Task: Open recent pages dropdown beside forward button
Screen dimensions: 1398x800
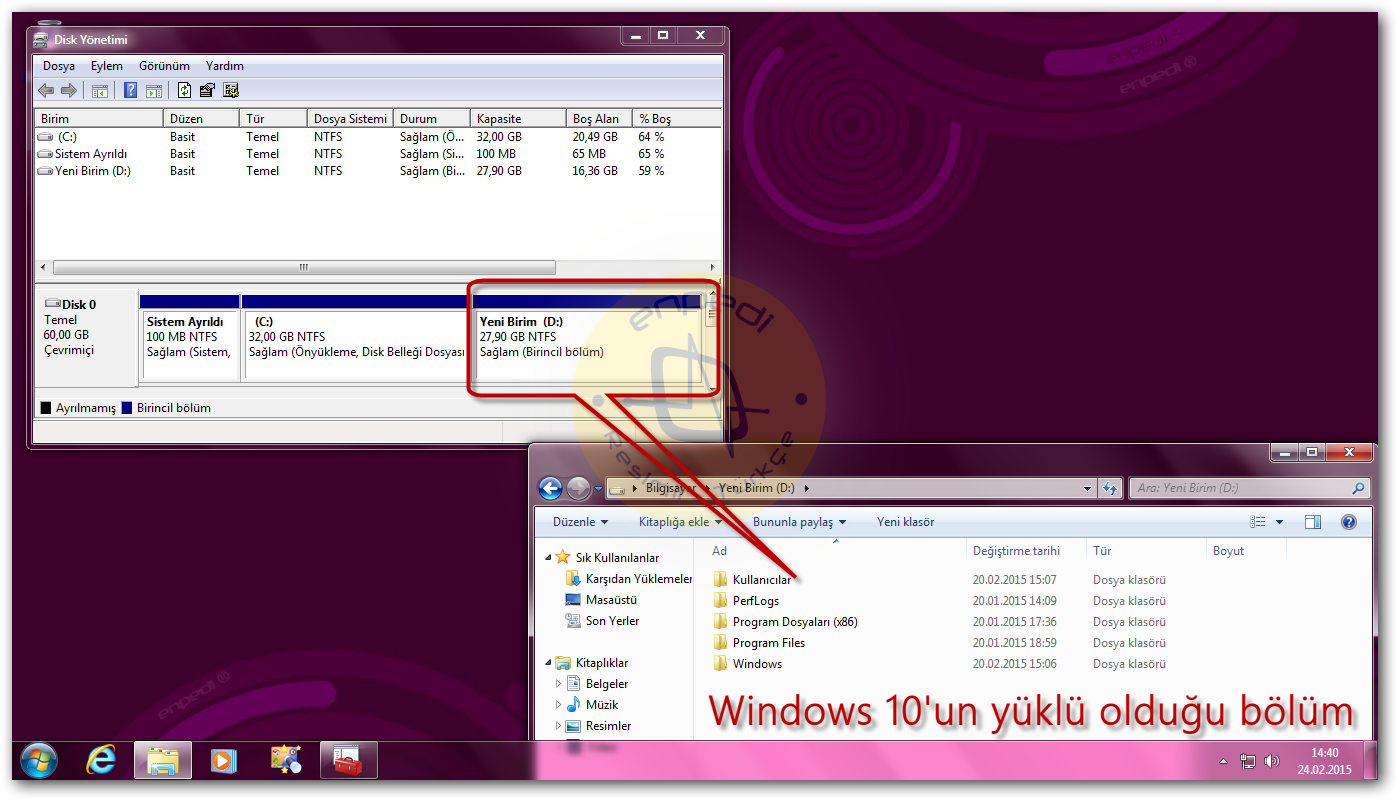Action: [x=598, y=489]
